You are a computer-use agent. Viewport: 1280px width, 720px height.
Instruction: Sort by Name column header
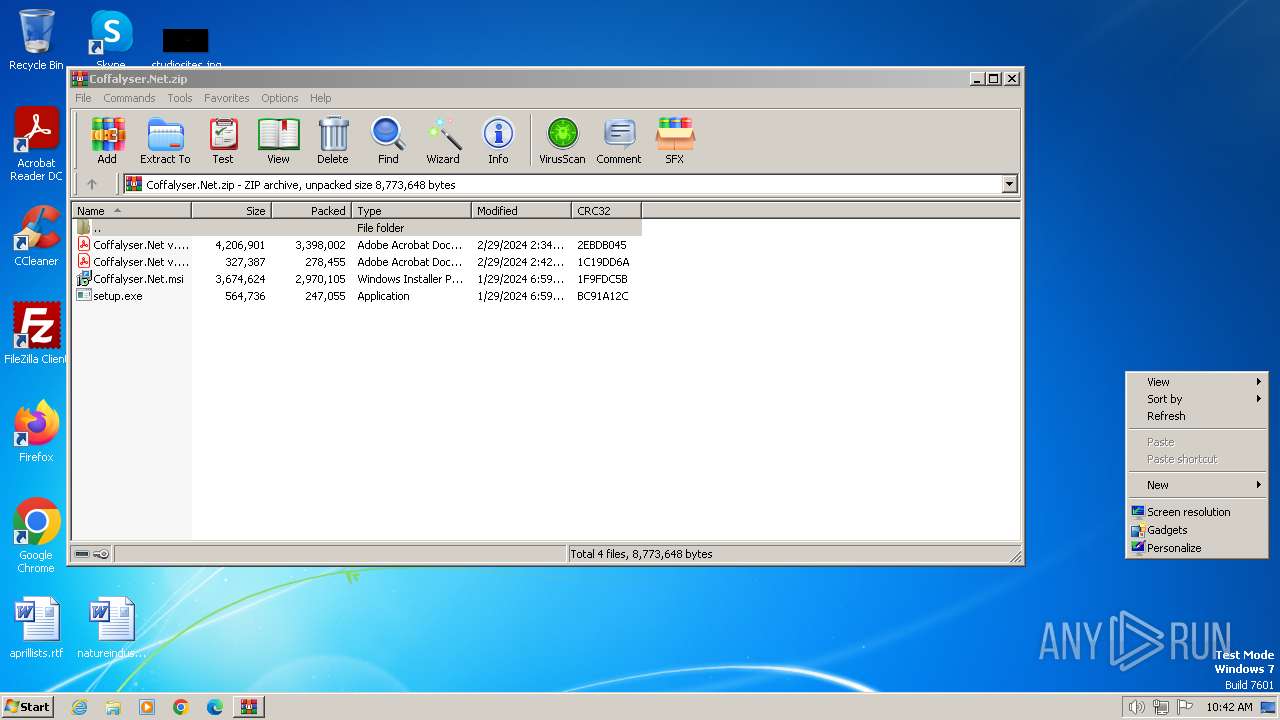pos(132,211)
